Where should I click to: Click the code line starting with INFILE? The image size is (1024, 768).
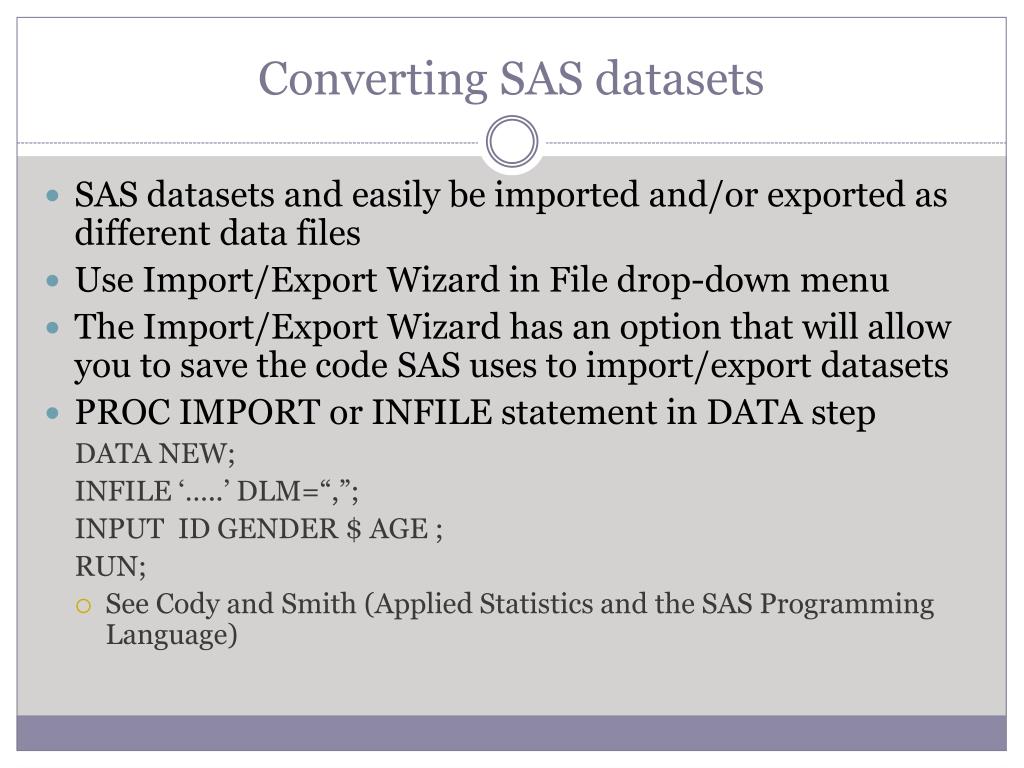click(217, 491)
